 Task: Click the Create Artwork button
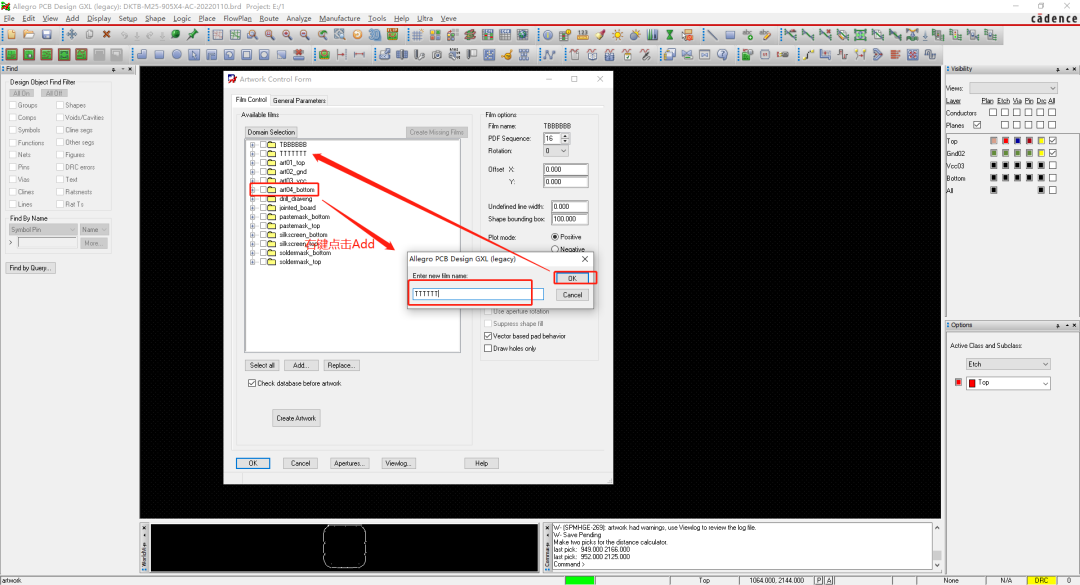tap(296, 418)
